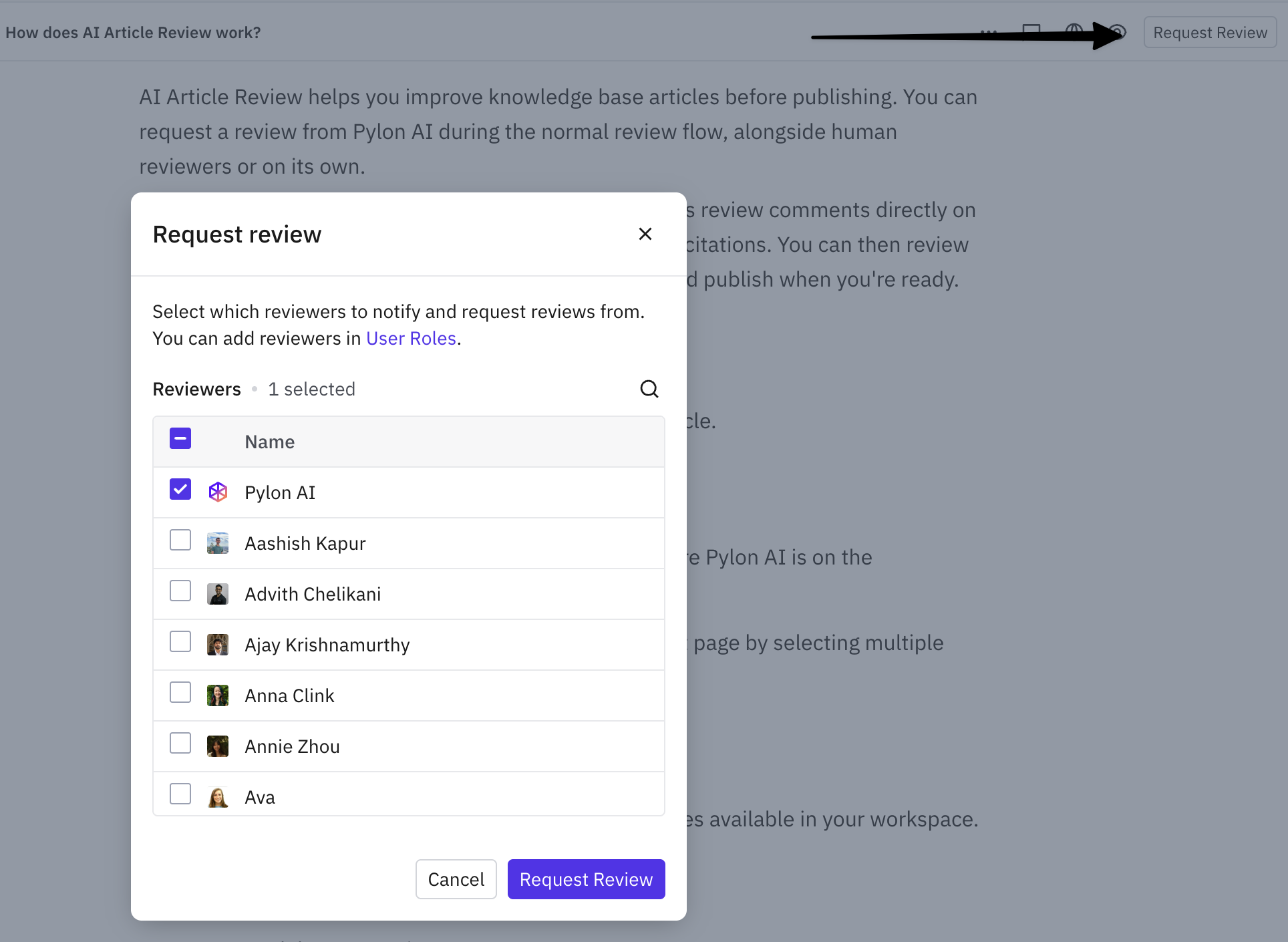Click the Pylon AI logo icon

coord(218,492)
